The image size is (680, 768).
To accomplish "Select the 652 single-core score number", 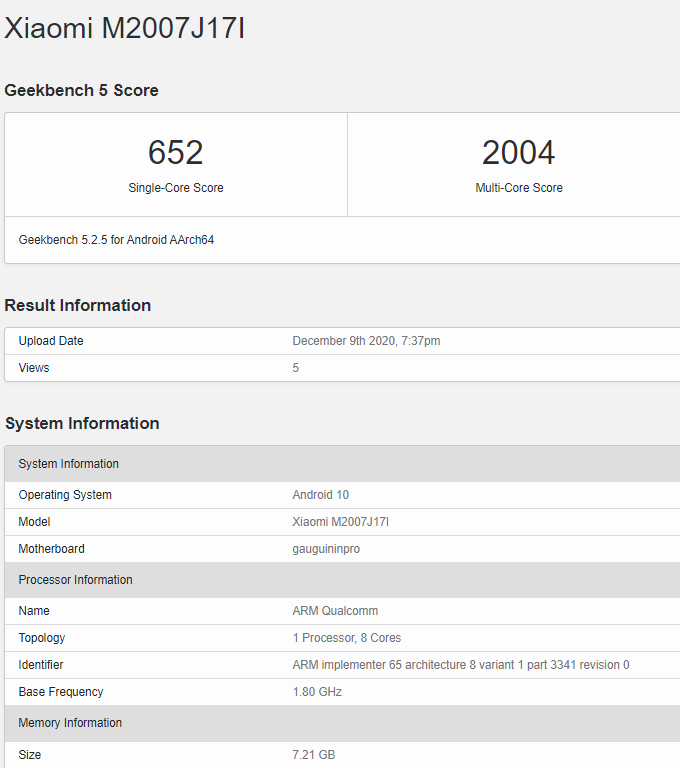I will pos(176,153).
